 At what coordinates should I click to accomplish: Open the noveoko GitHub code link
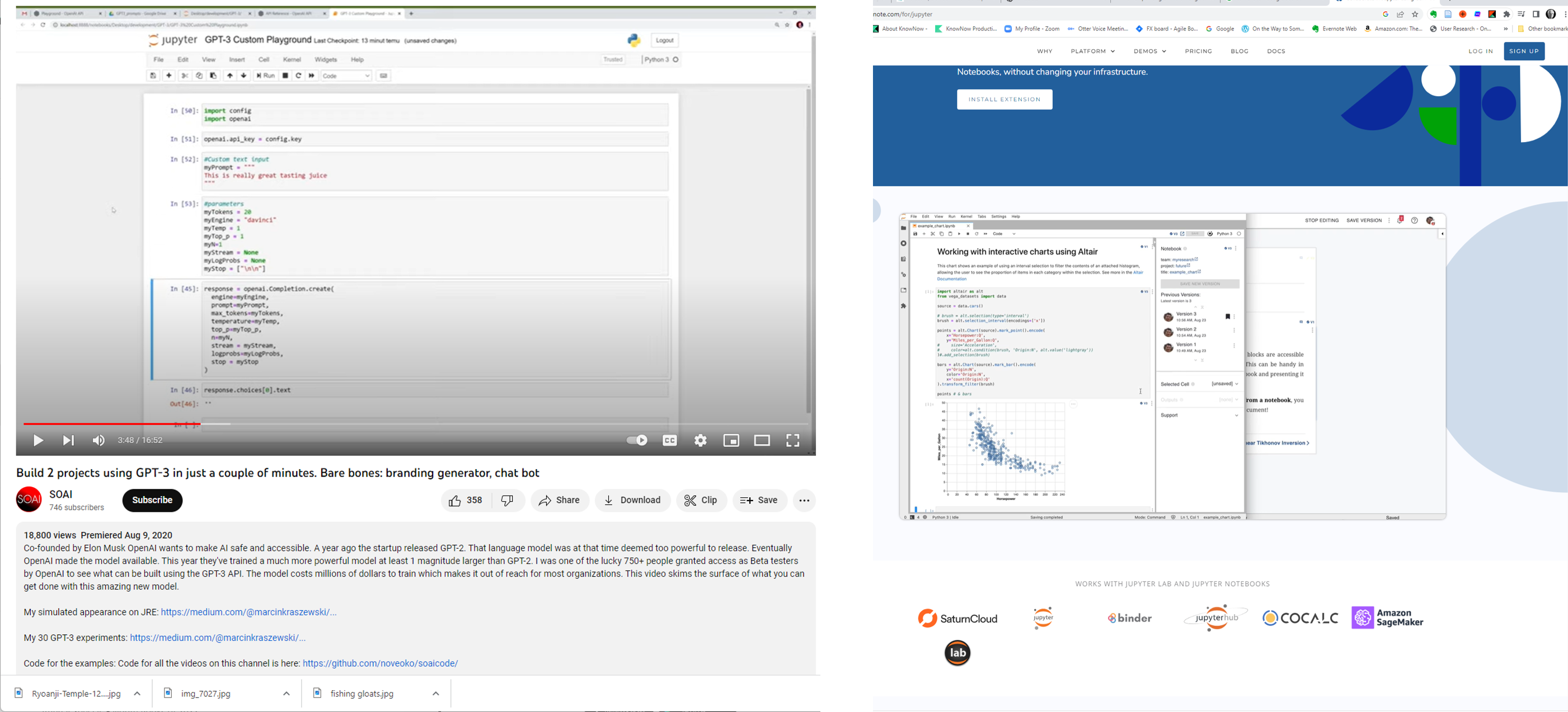(381, 663)
